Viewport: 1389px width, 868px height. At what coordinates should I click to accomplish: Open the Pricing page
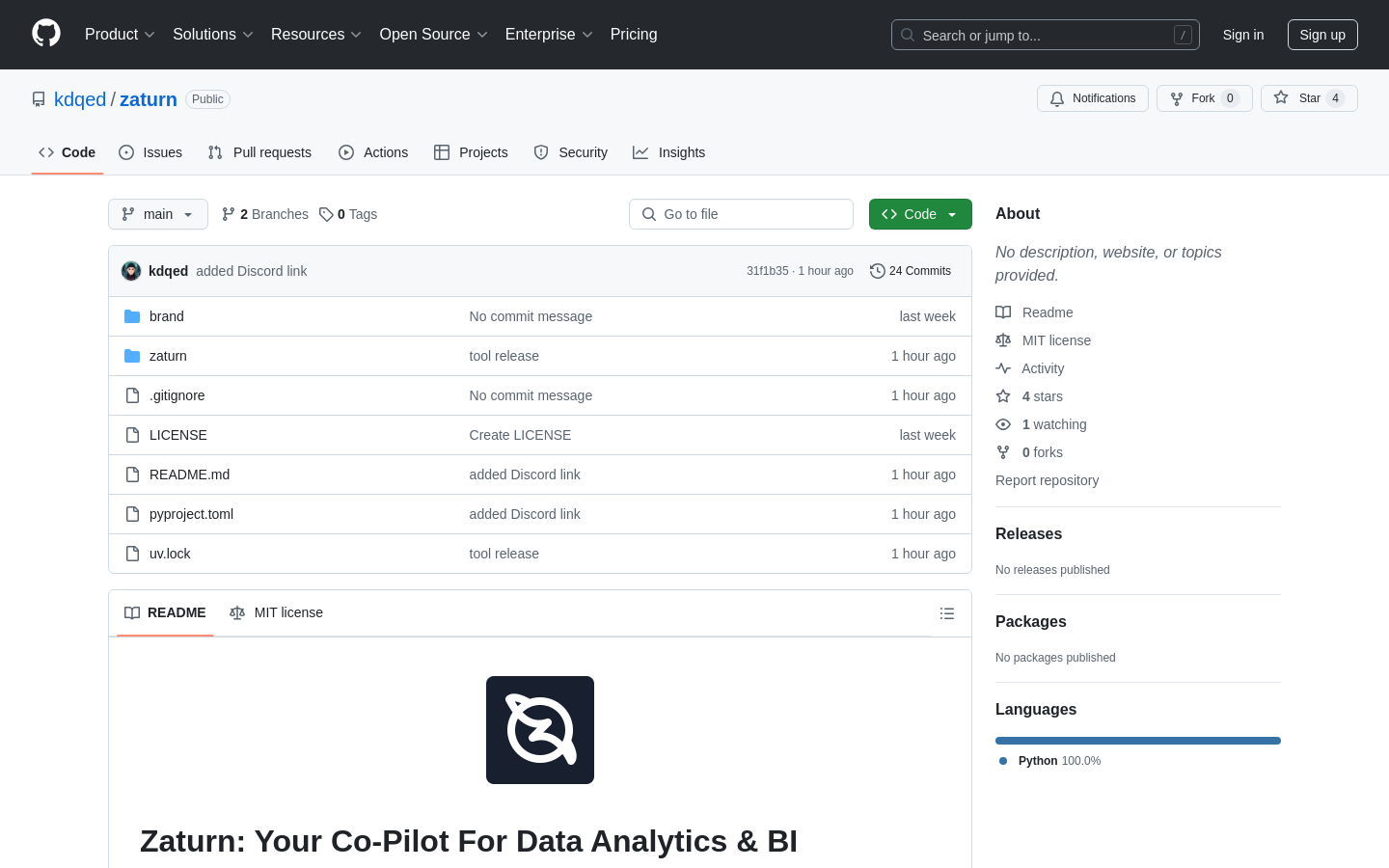634,34
